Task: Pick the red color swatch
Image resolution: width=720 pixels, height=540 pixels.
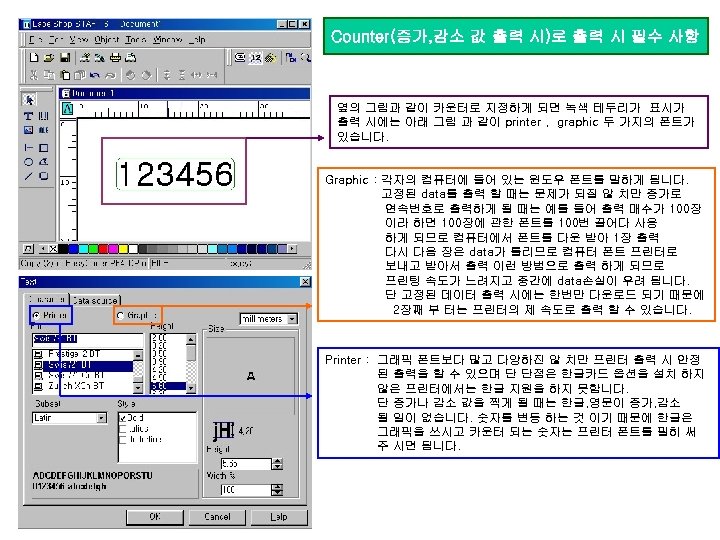Action: [x=103, y=249]
